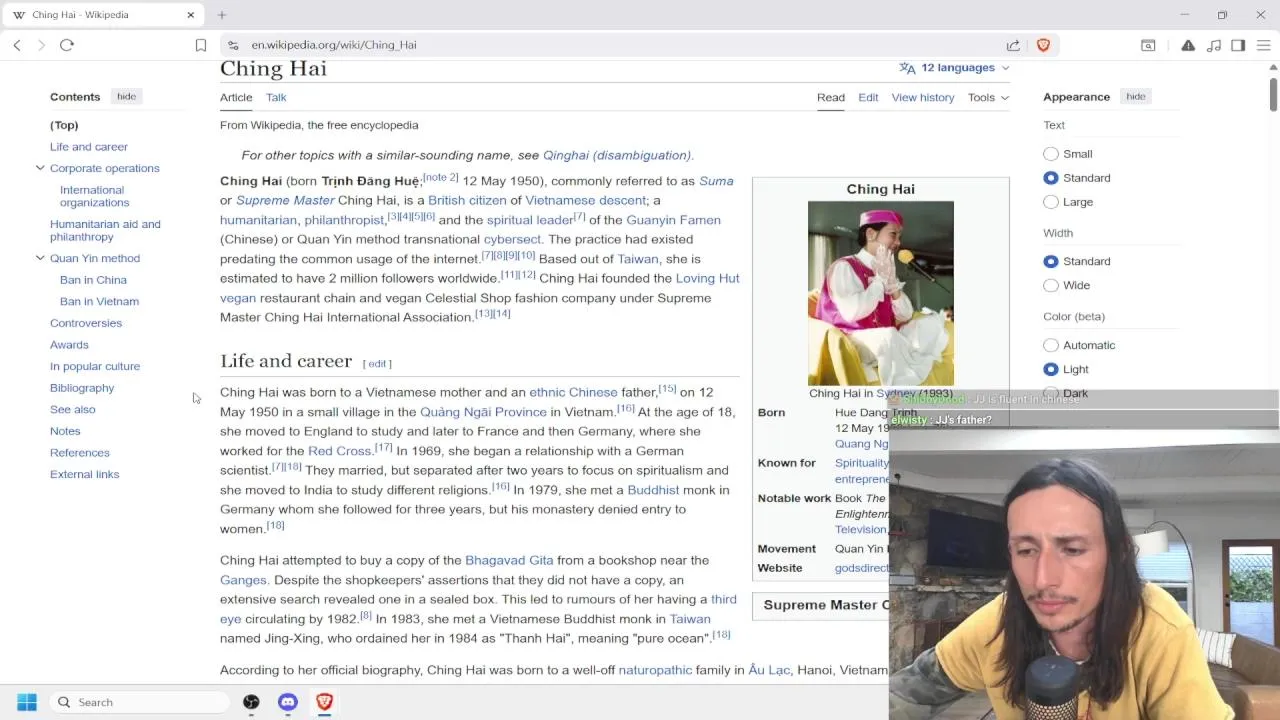Select Standard text size

pyautogui.click(x=1051, y=178)
